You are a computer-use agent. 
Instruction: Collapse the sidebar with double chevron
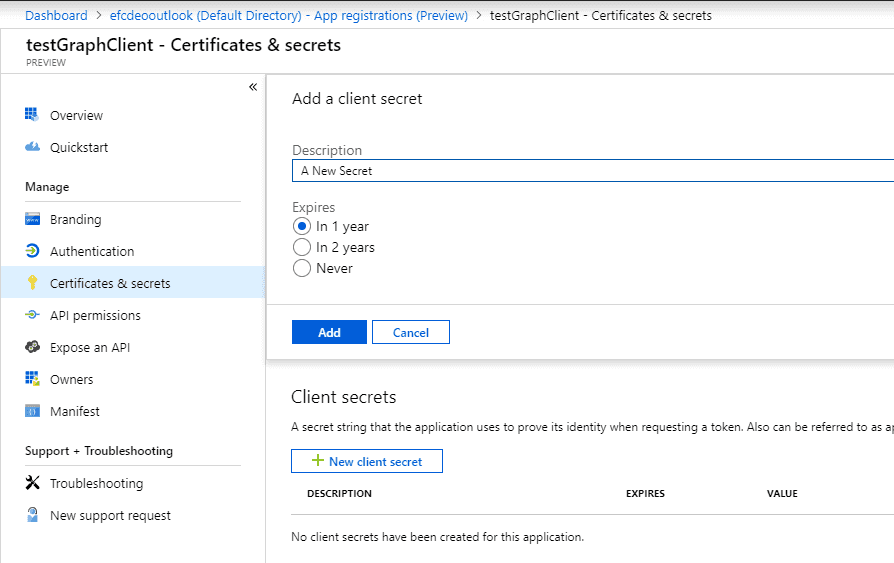(253, 87)
